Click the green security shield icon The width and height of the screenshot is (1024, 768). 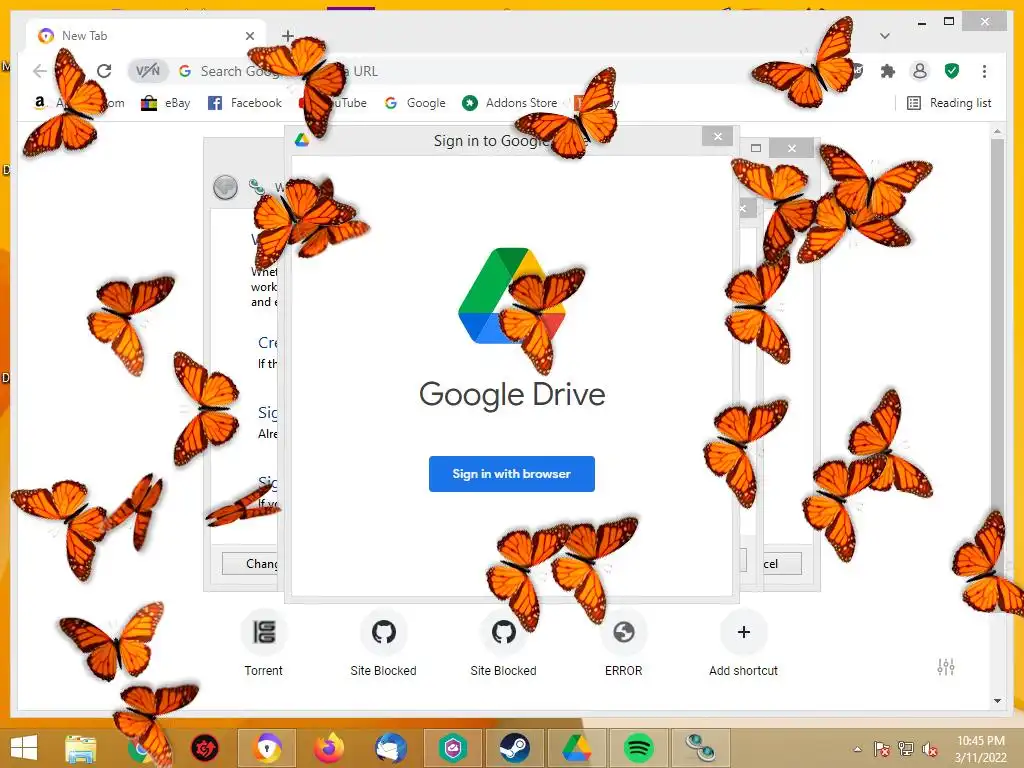[x=952, y=71]
